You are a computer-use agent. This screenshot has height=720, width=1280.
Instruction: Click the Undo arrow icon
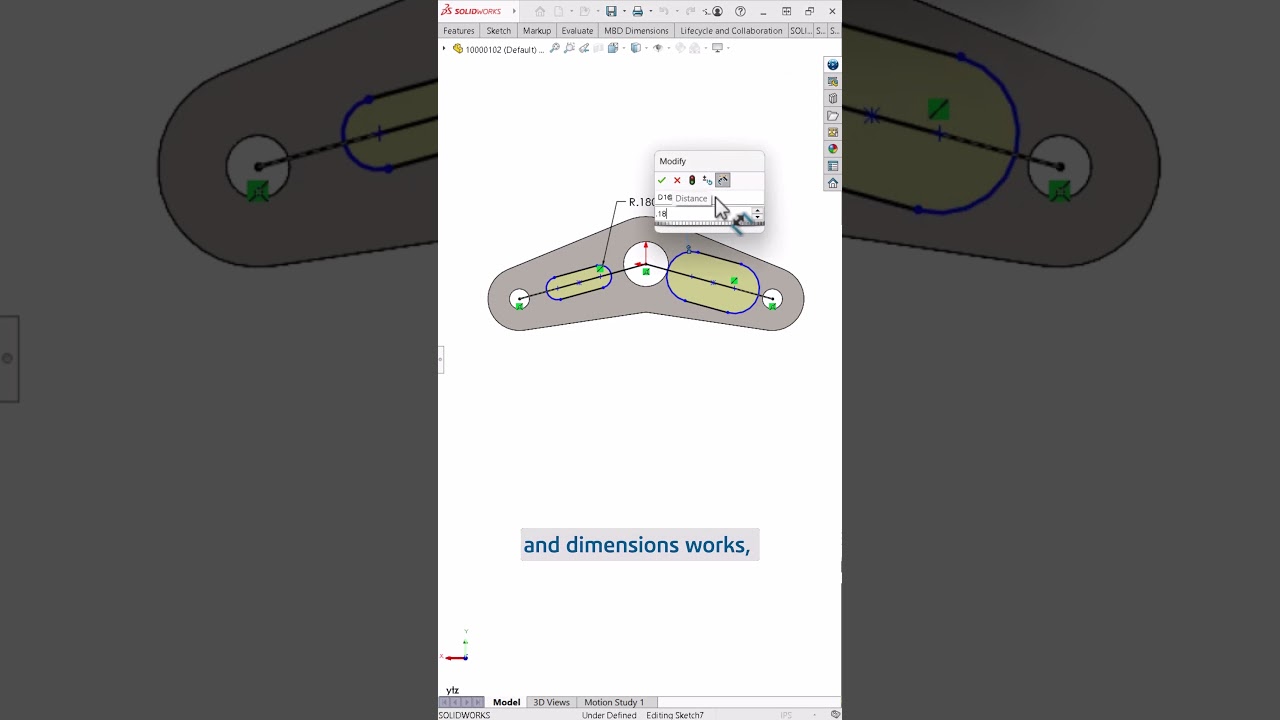pyautogui.click(x=663, y=11)
